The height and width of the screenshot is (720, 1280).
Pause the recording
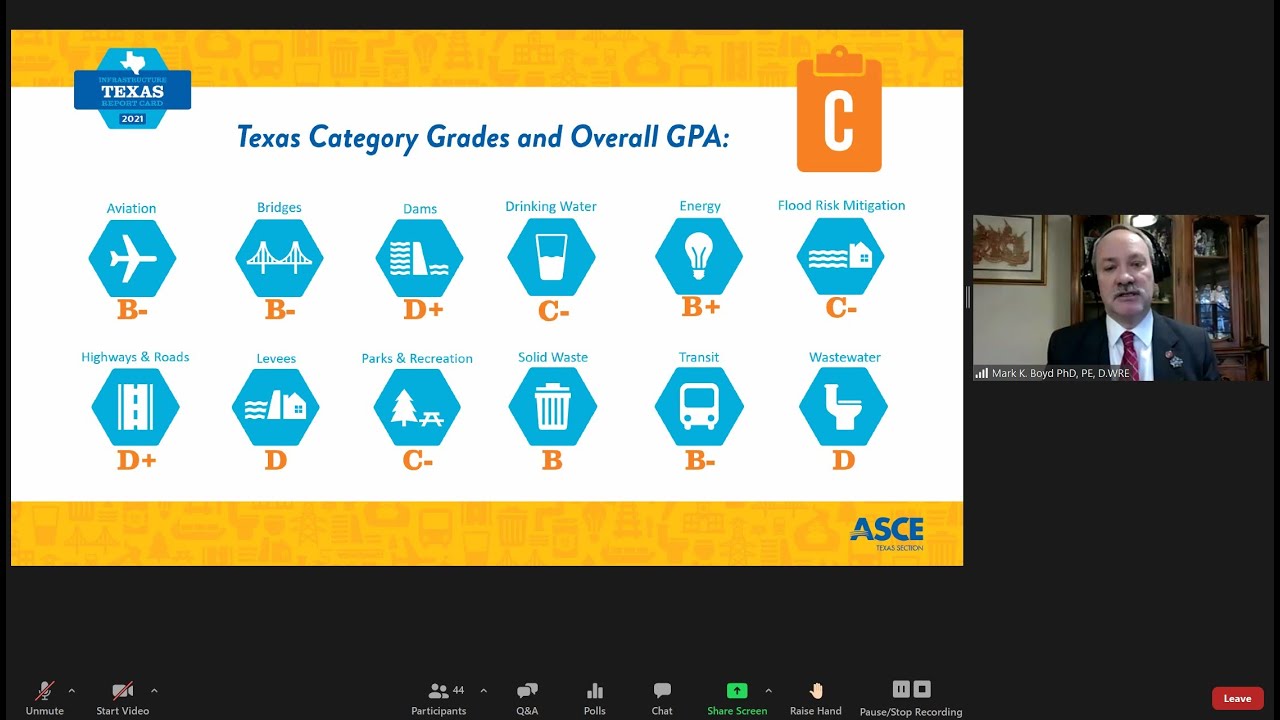(901, 689)
